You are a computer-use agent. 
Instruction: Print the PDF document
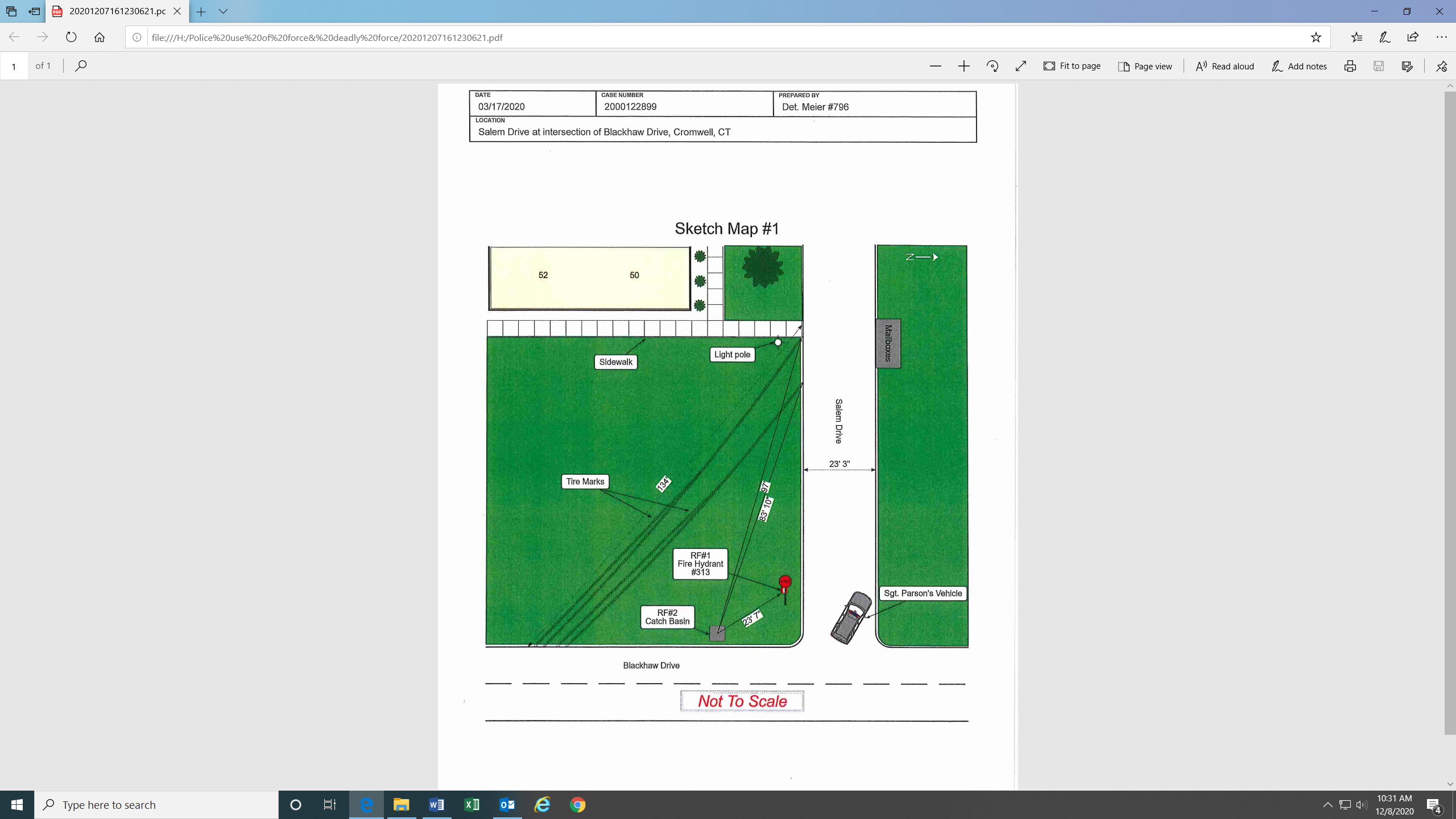(1350, 66)
